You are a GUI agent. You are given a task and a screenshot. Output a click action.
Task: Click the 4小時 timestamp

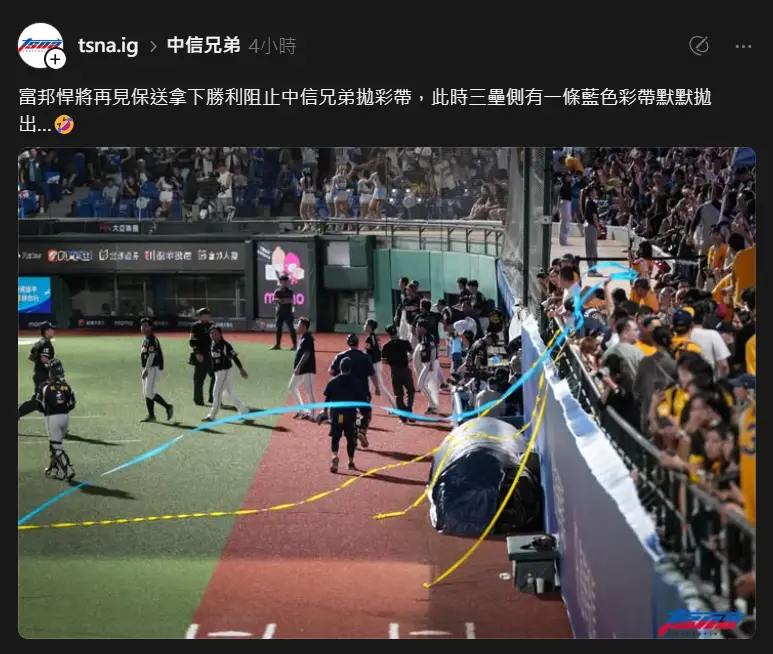click(x=272, y=46)
